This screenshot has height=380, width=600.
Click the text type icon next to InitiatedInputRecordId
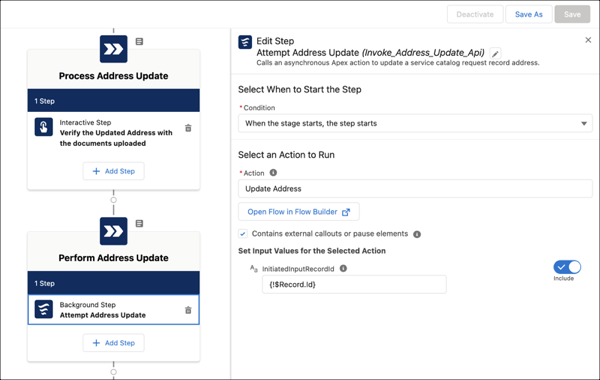[253, 269]
